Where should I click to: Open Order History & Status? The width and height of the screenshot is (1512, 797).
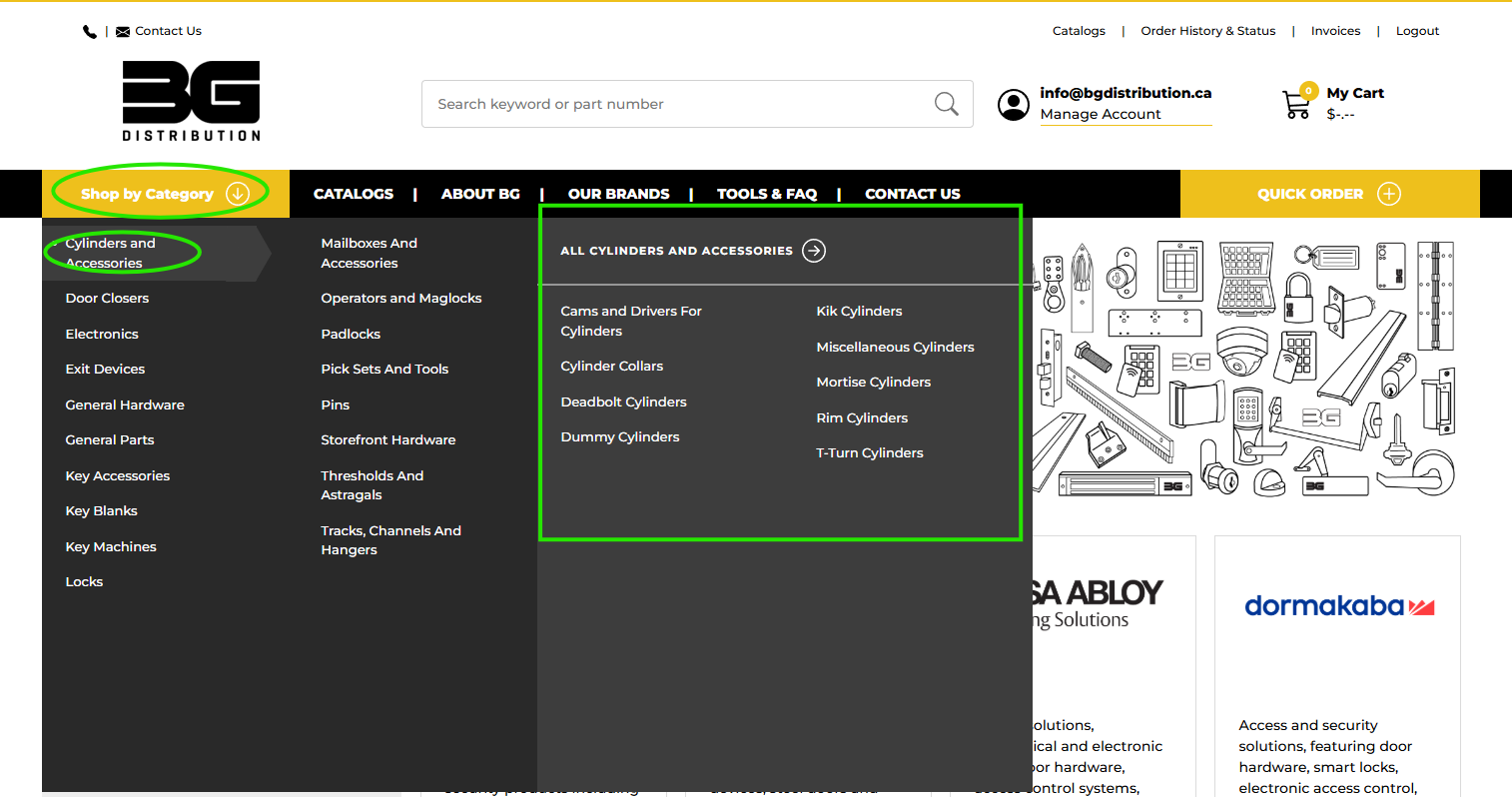click(x=1208, y=31)
